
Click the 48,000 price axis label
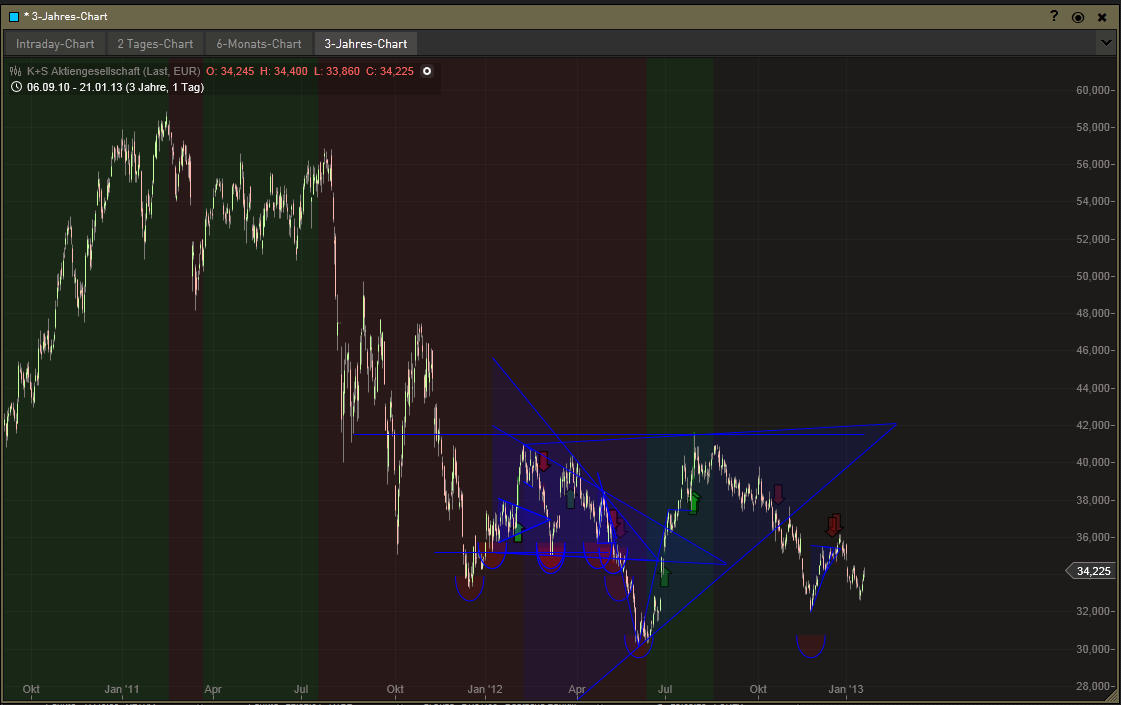(x=1093, y=313)
